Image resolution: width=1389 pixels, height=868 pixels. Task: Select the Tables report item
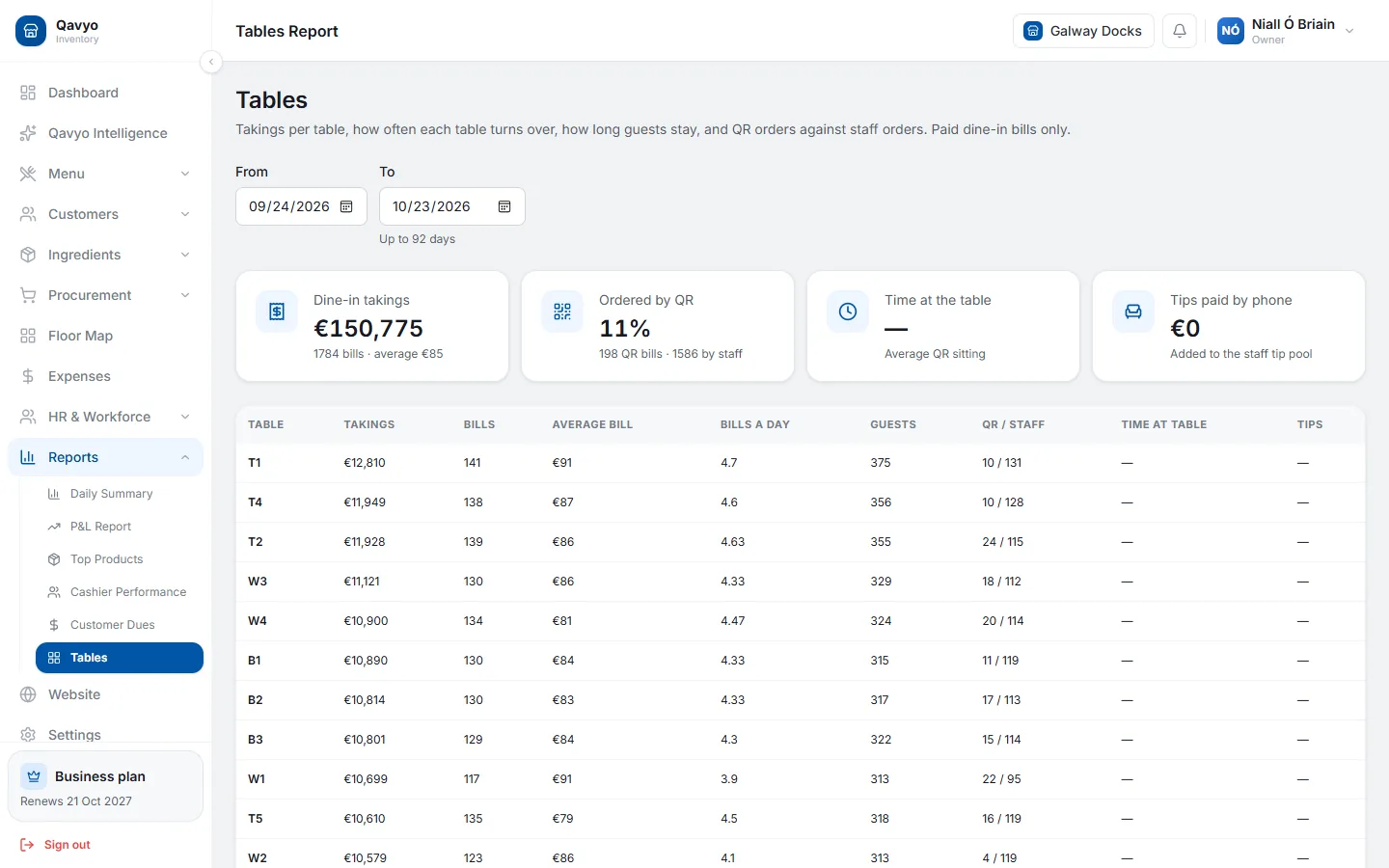click(x=120, y=658)
